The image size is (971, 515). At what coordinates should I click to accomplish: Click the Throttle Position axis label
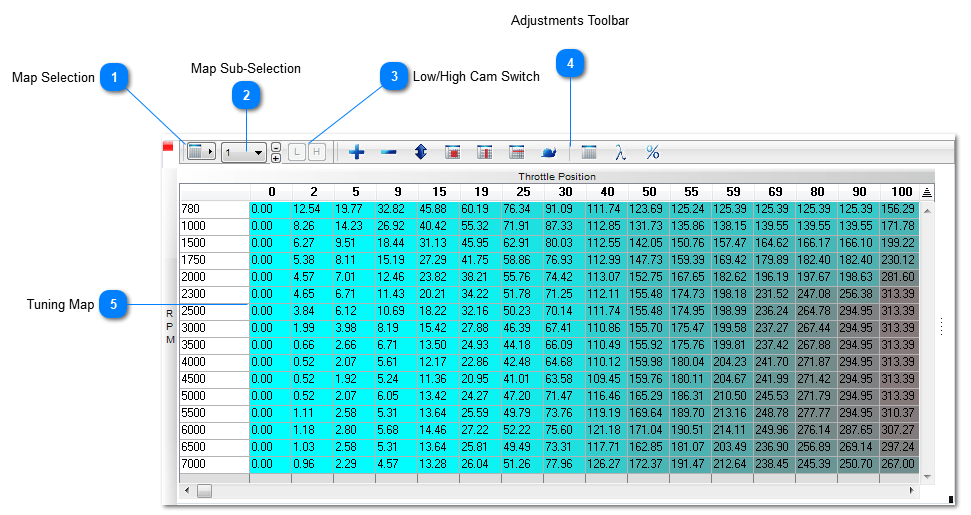click(557, 176)
